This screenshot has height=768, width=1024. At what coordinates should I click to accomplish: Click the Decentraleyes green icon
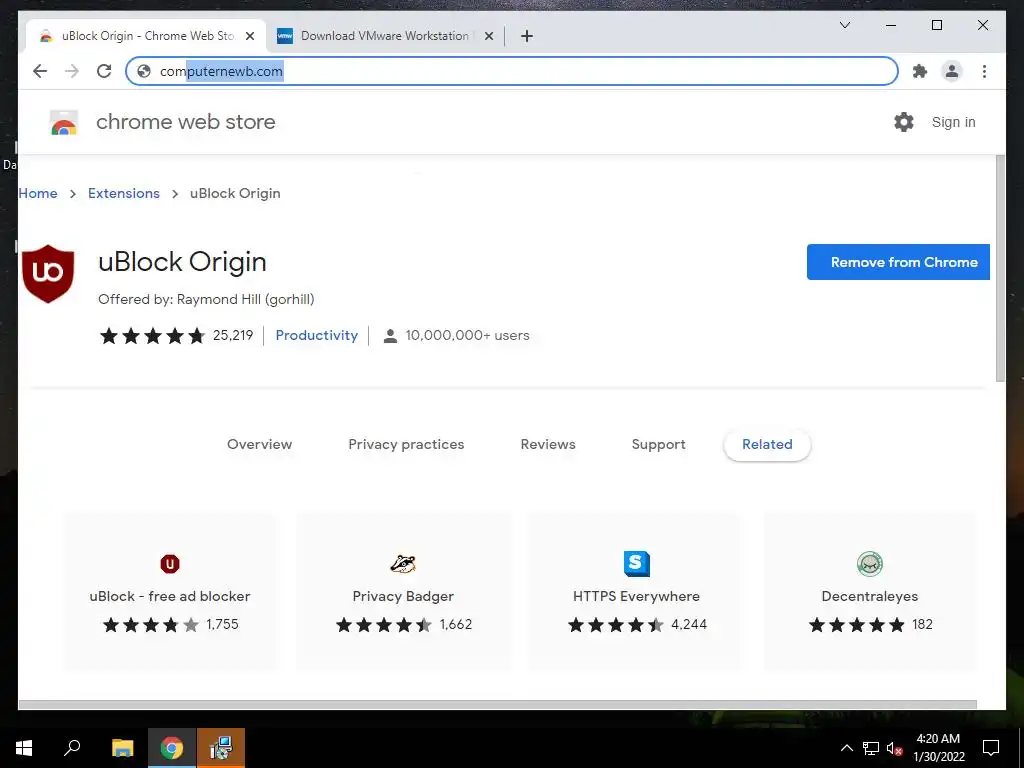(870, 564)
